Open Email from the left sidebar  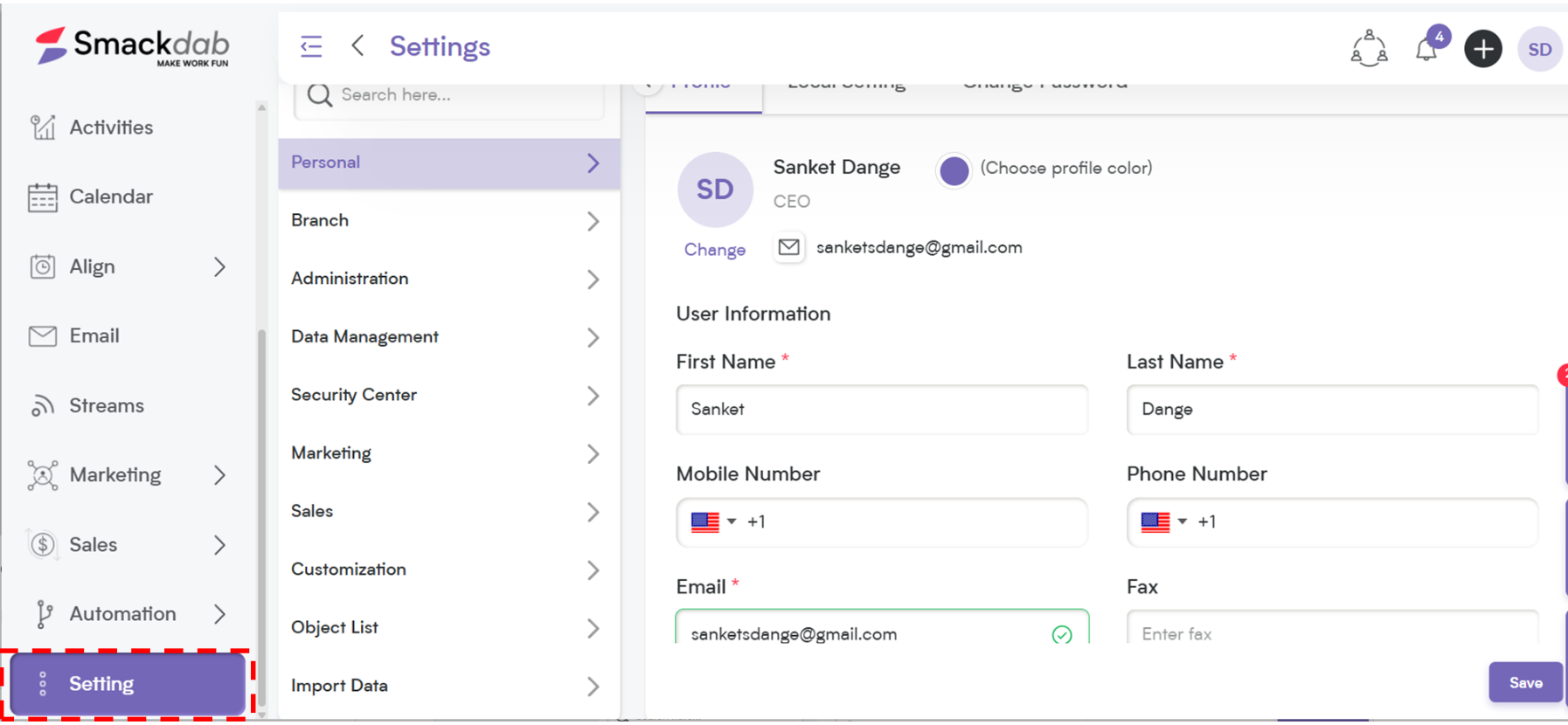(94, 336)
